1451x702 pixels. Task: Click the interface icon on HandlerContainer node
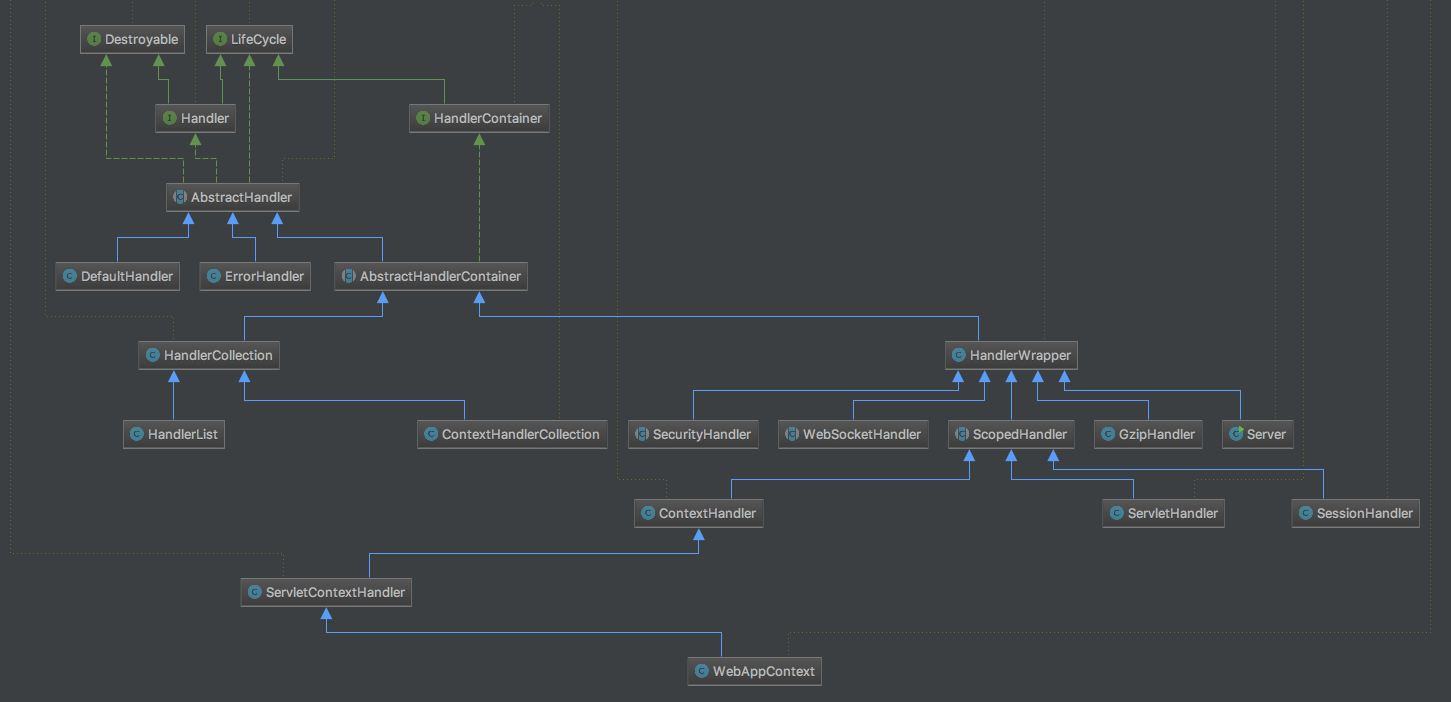[423, 119]
